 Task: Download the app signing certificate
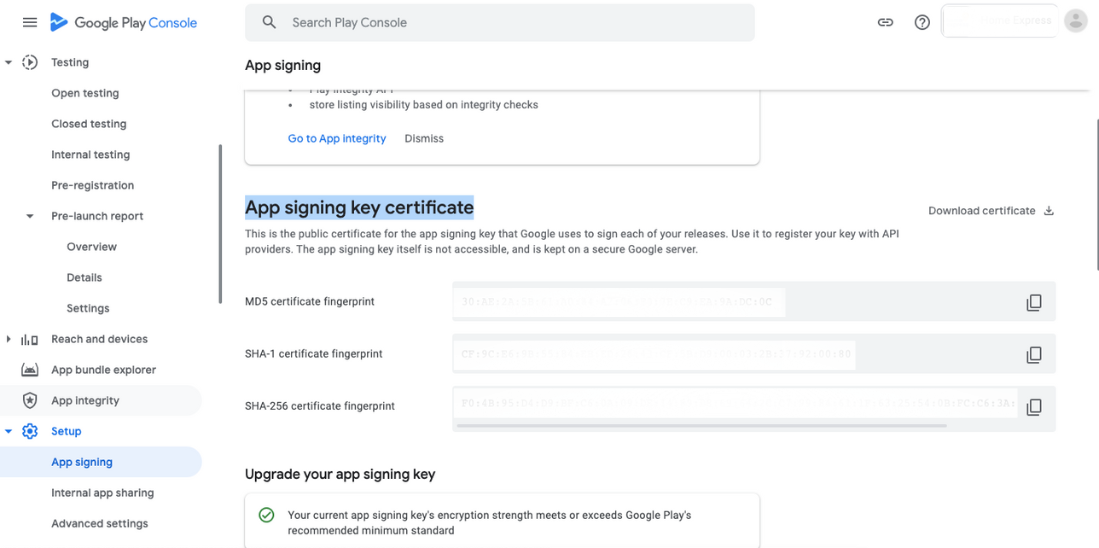[x=990, y=211]
